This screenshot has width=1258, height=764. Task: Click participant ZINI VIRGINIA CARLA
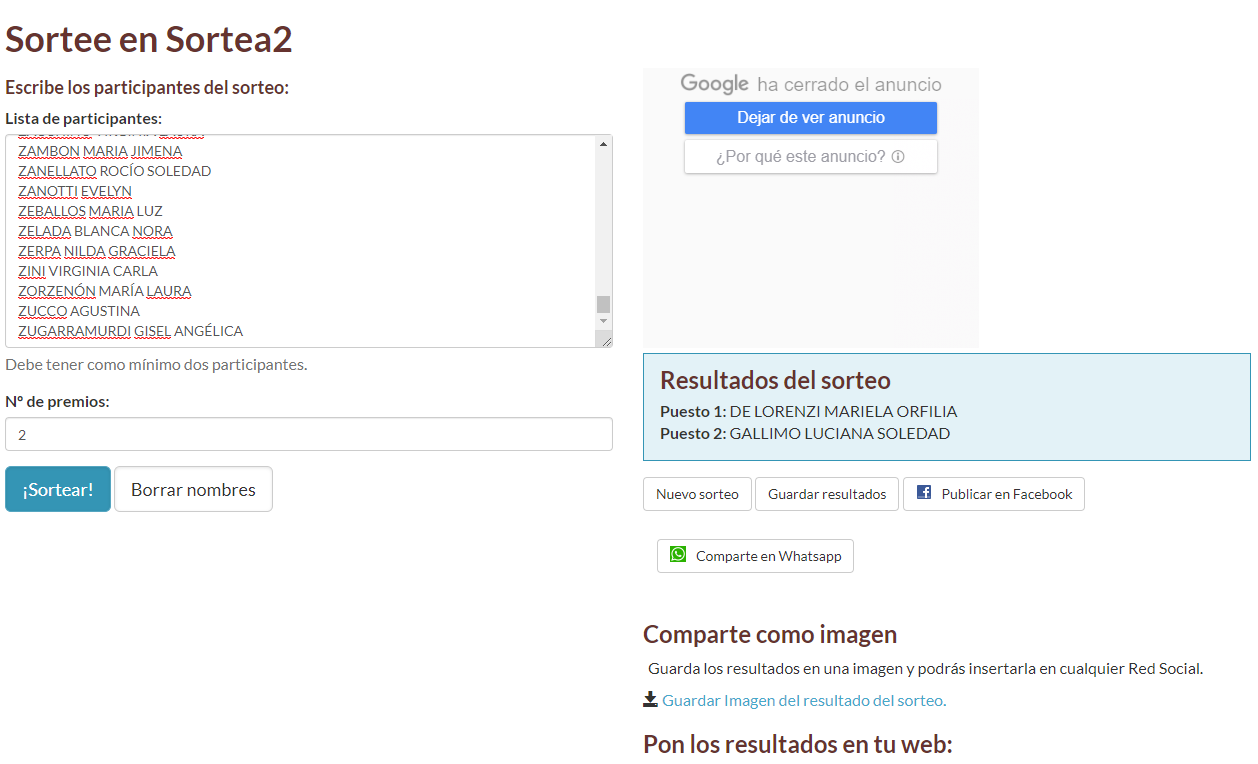[x=88, y=271]
